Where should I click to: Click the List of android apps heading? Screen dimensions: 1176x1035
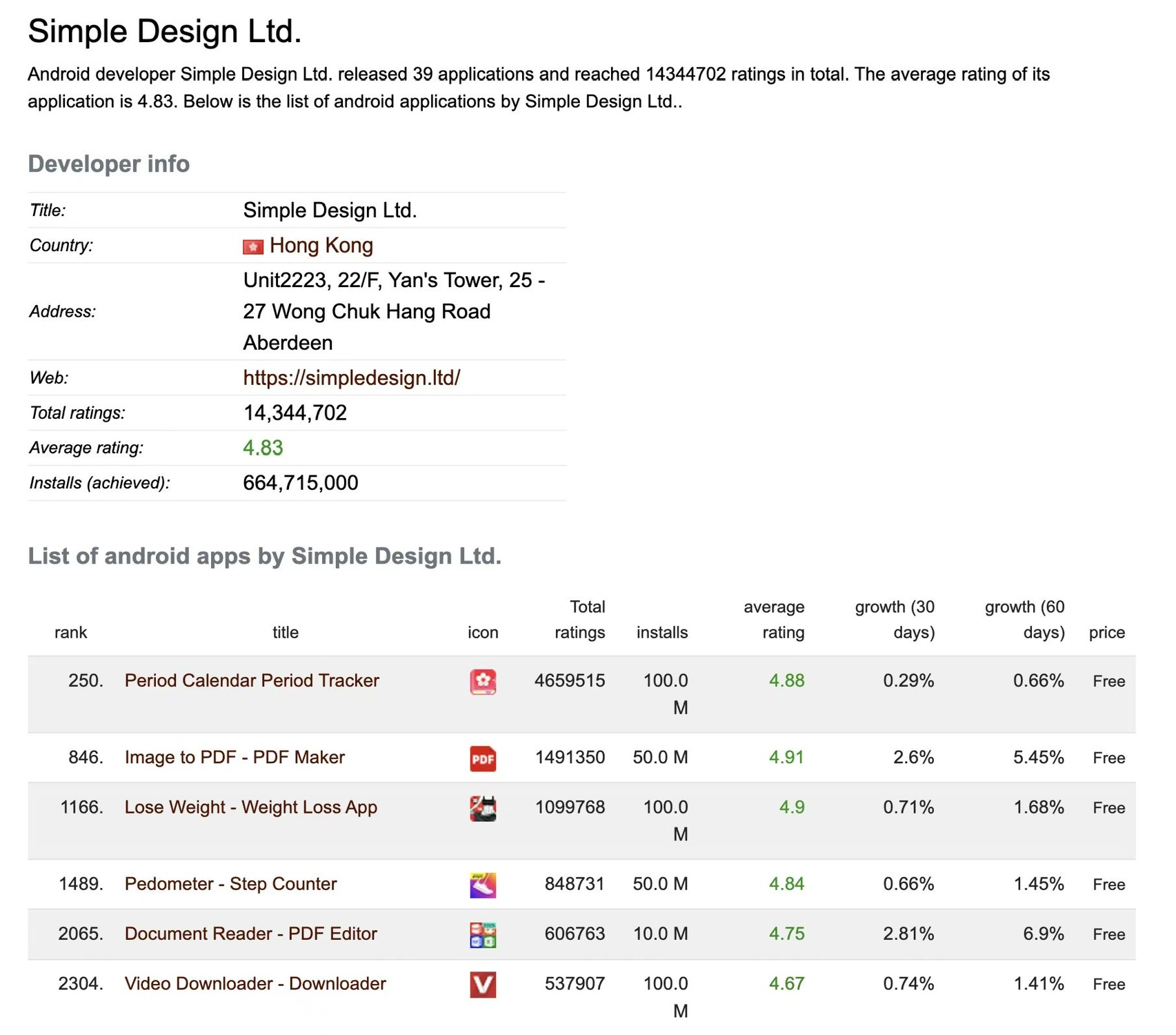[265, 555]
